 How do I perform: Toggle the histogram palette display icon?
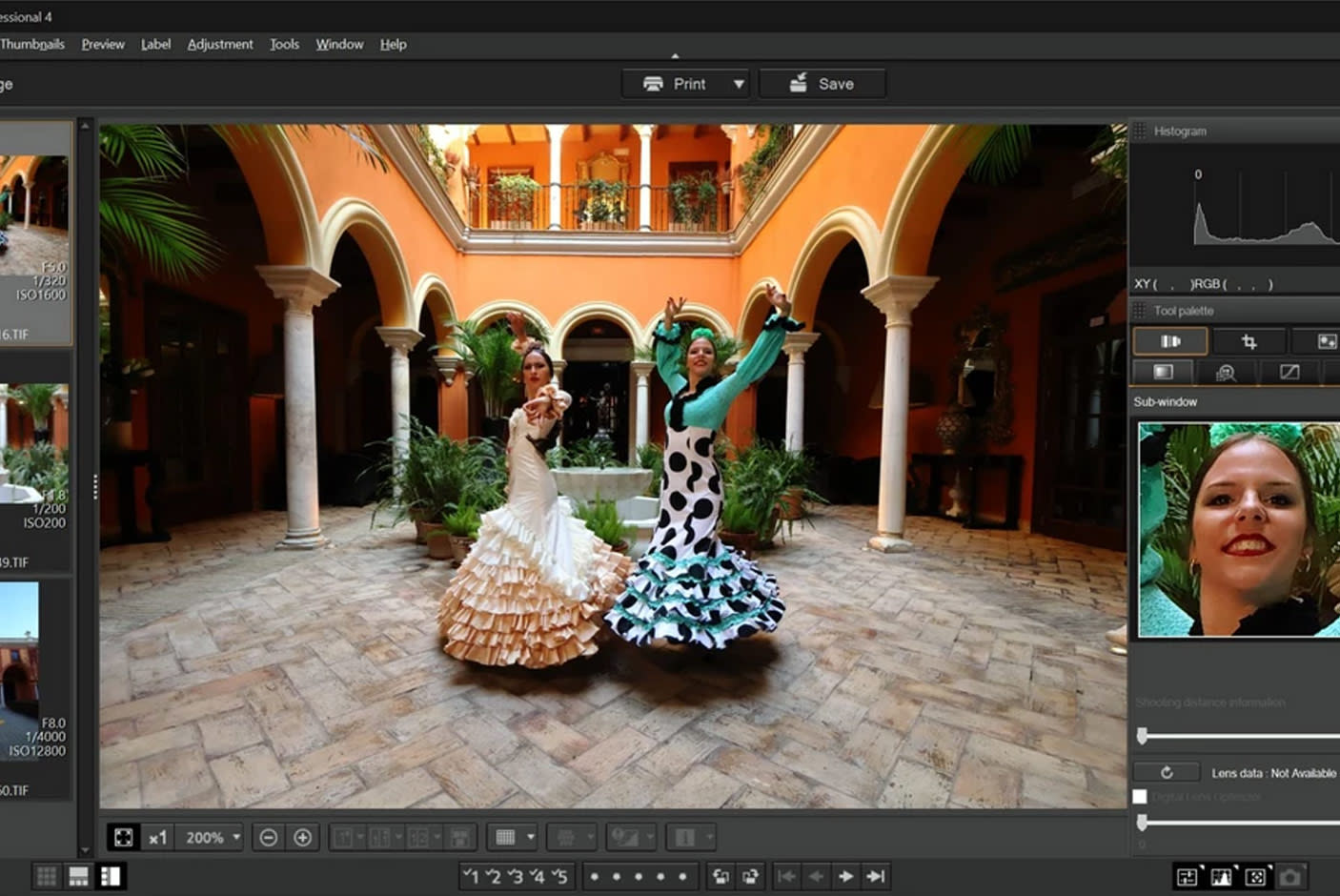click(x=1221, y=877)
